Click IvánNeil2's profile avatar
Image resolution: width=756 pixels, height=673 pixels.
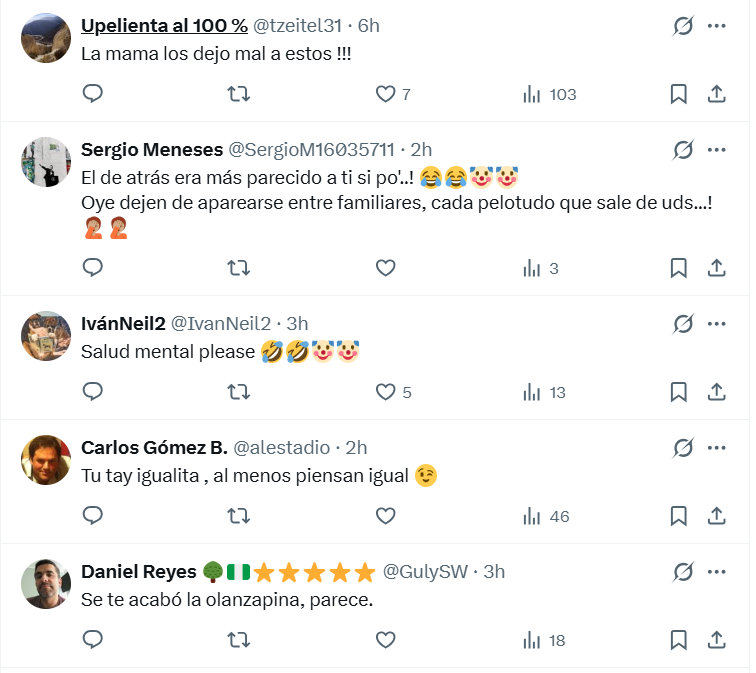coord(45,336)
